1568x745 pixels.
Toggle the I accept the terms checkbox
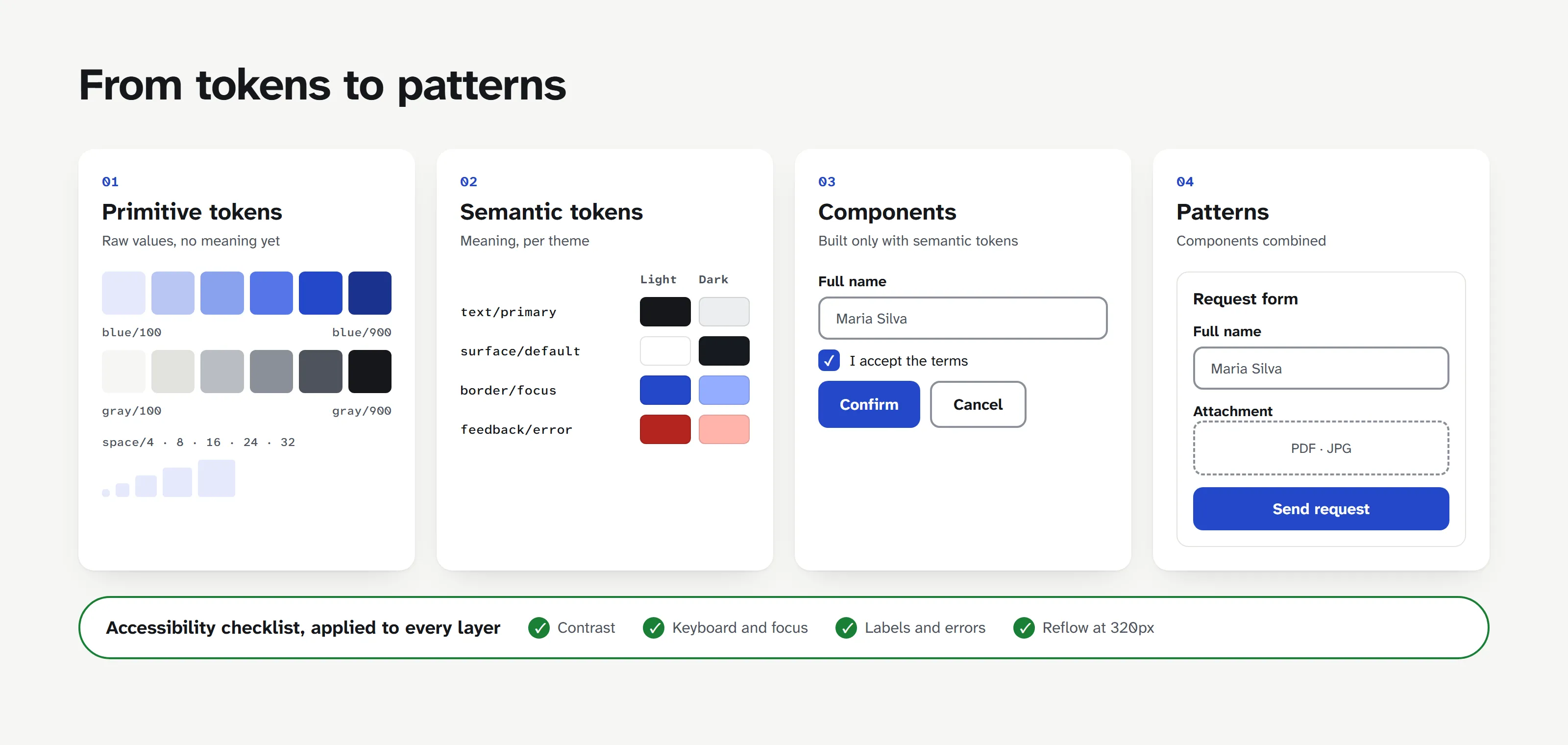point(829,360)
